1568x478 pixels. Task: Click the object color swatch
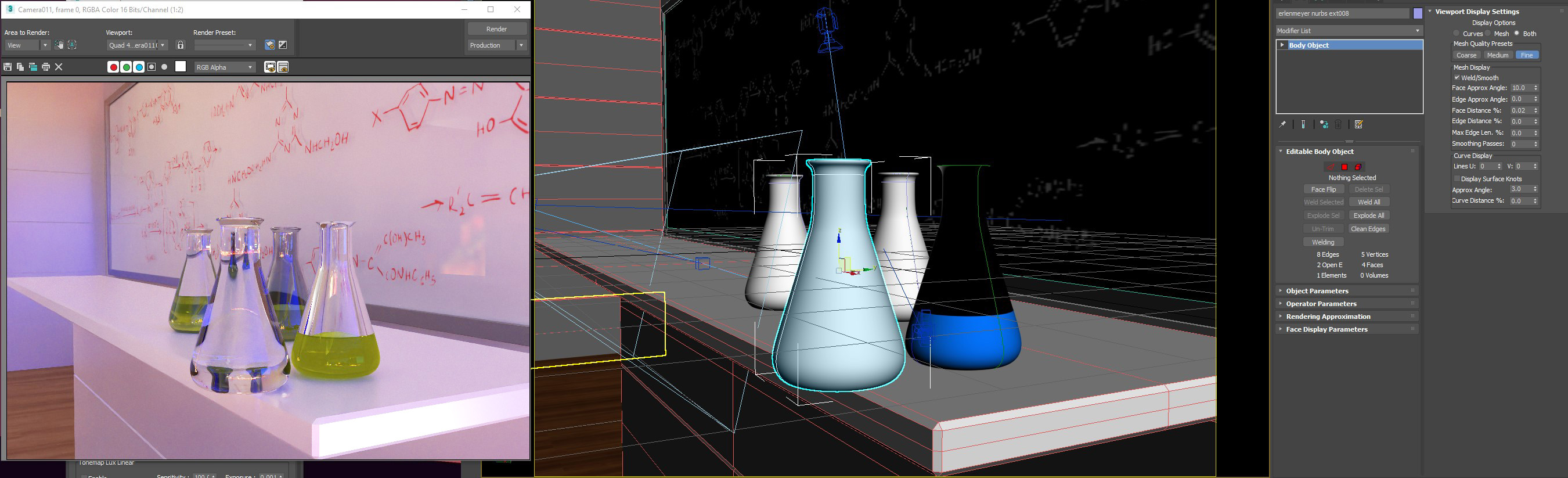(1418, 13)
